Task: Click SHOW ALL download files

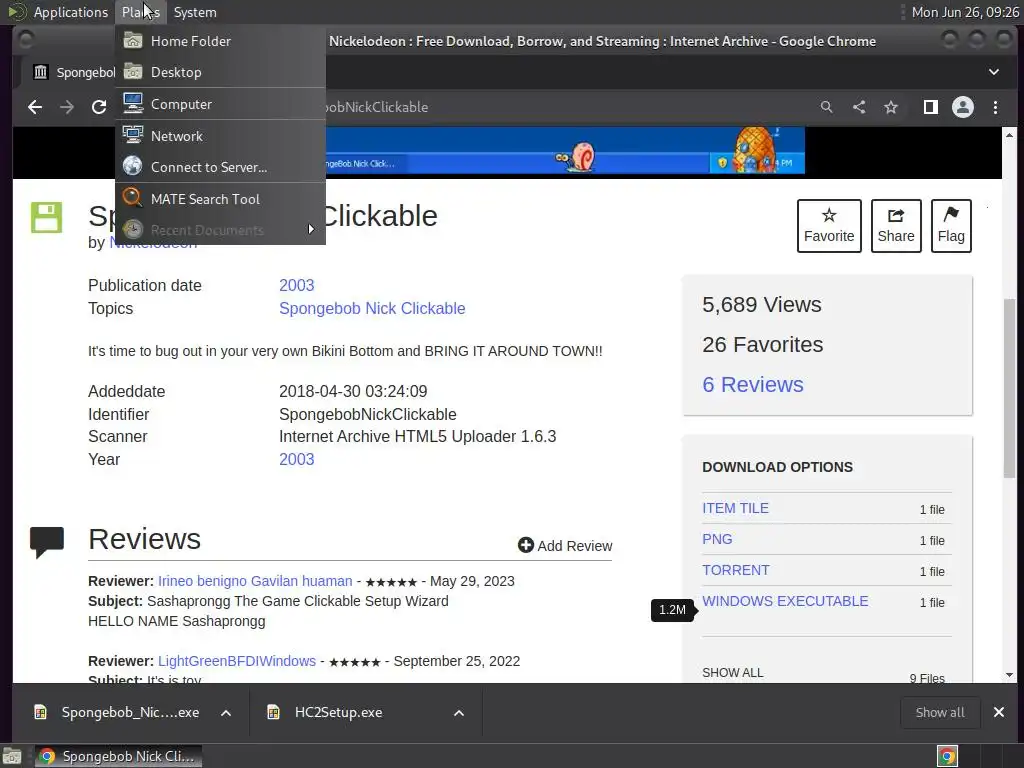Action: 733,673
